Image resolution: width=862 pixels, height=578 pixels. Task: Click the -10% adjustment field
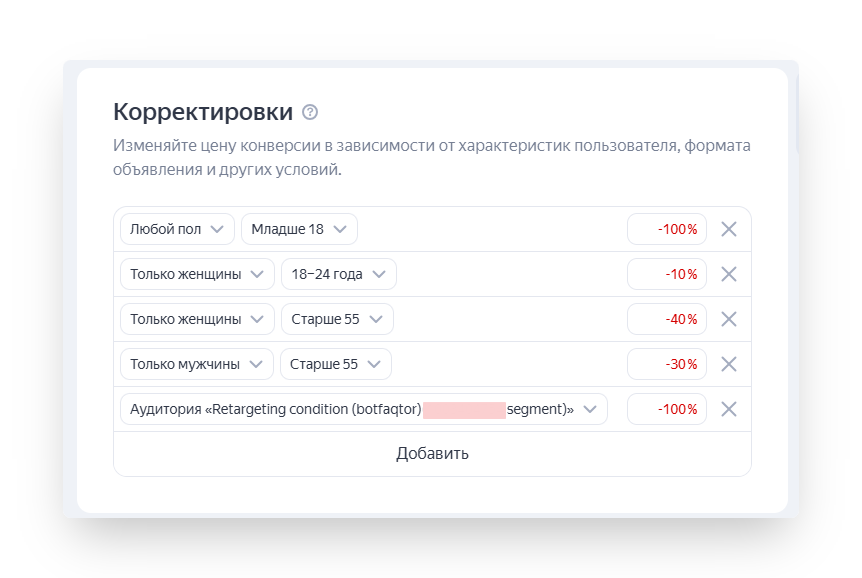click(667, 274)
